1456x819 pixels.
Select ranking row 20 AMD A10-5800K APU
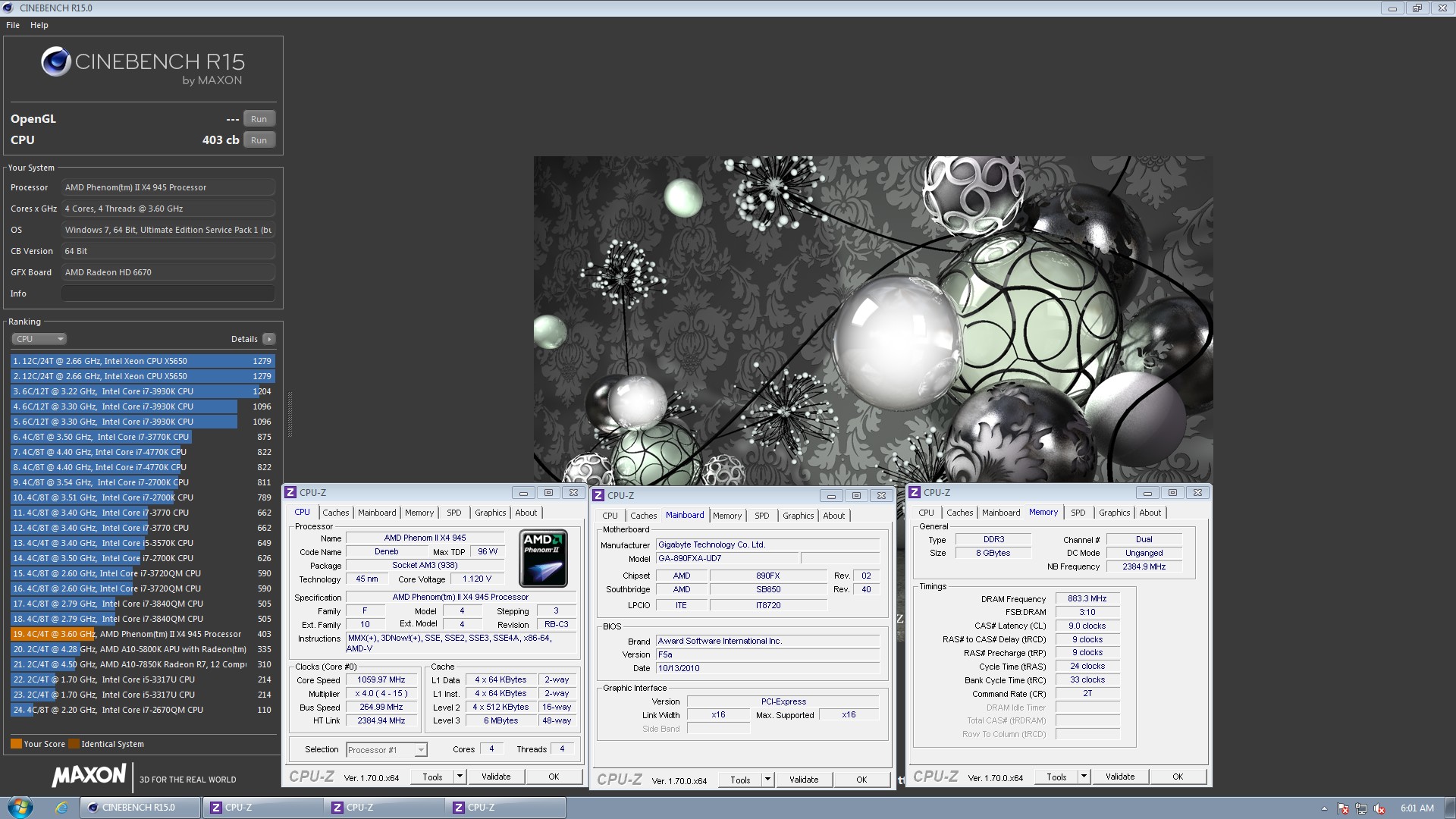coord(143,650)
